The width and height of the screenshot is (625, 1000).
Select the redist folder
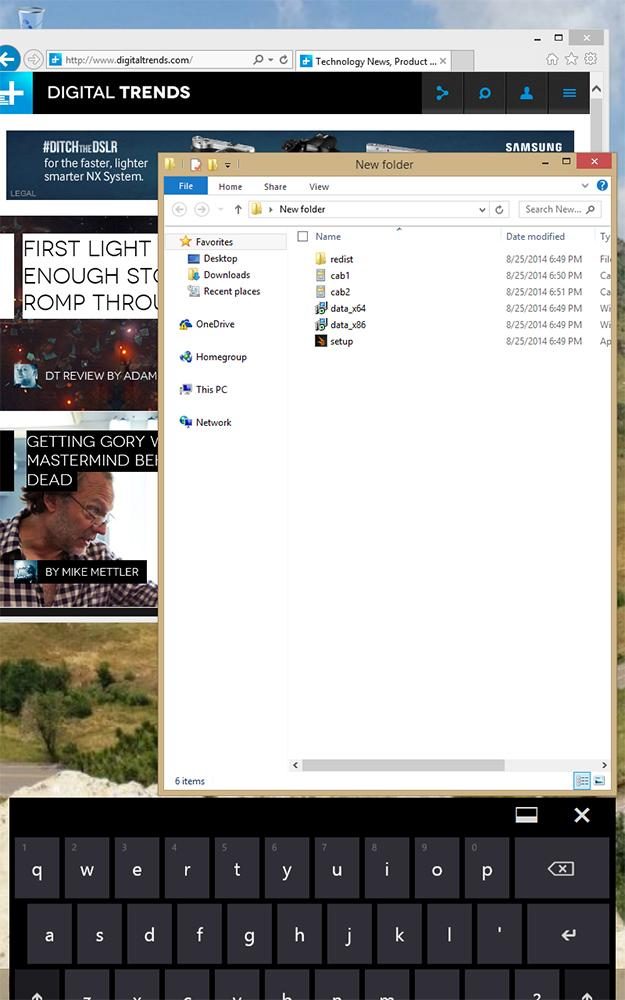point(341,259)
